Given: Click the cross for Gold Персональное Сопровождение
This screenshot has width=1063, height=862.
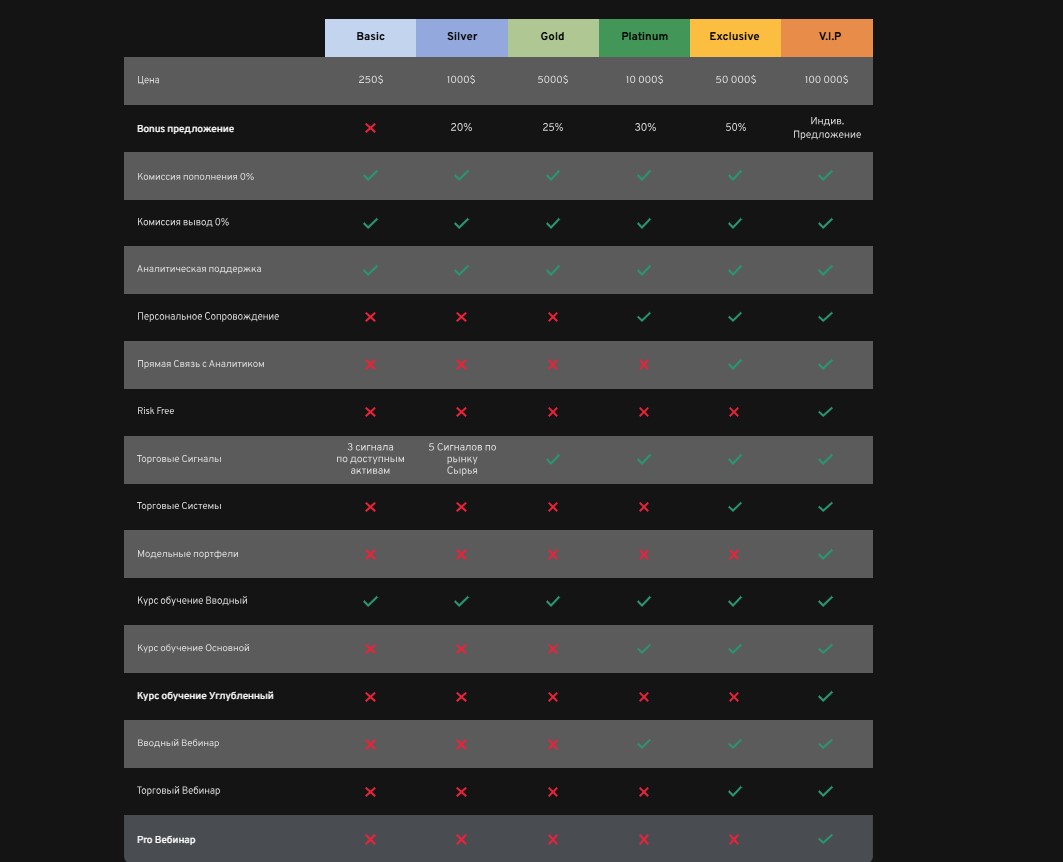Looking at the screenshot, I should [x=552, y=317].
